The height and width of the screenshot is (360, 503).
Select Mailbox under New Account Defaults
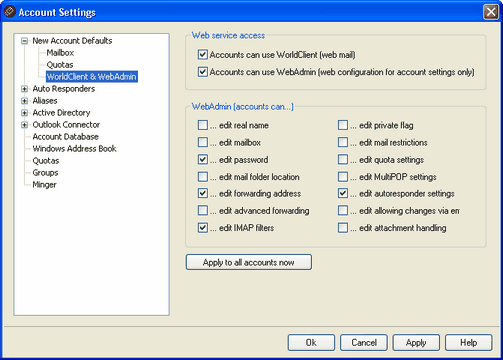tap(60, 53)
